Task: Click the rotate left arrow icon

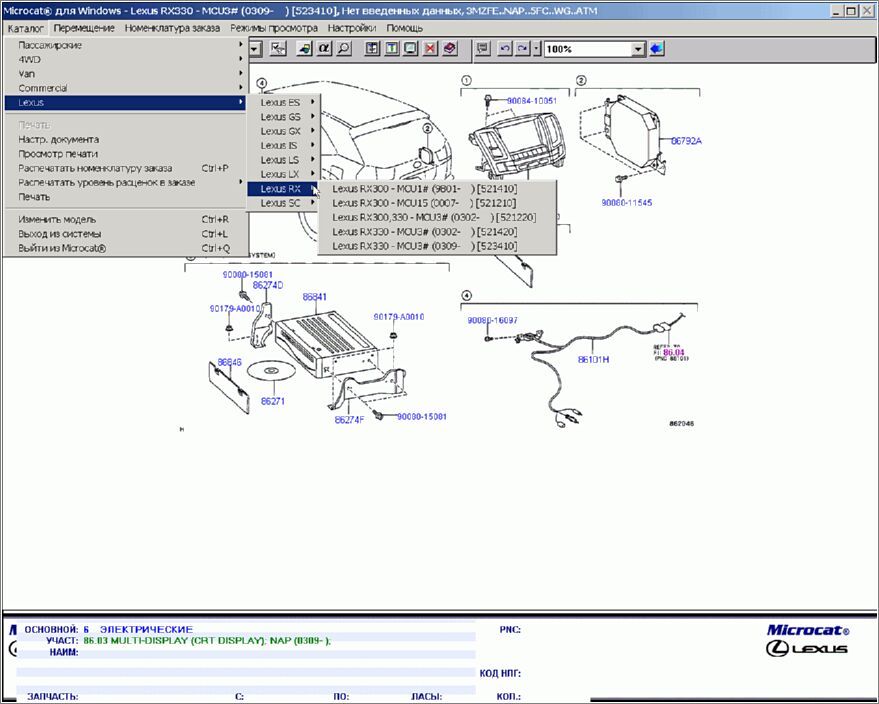Action: pyautogui.click(x=504, y=48)
